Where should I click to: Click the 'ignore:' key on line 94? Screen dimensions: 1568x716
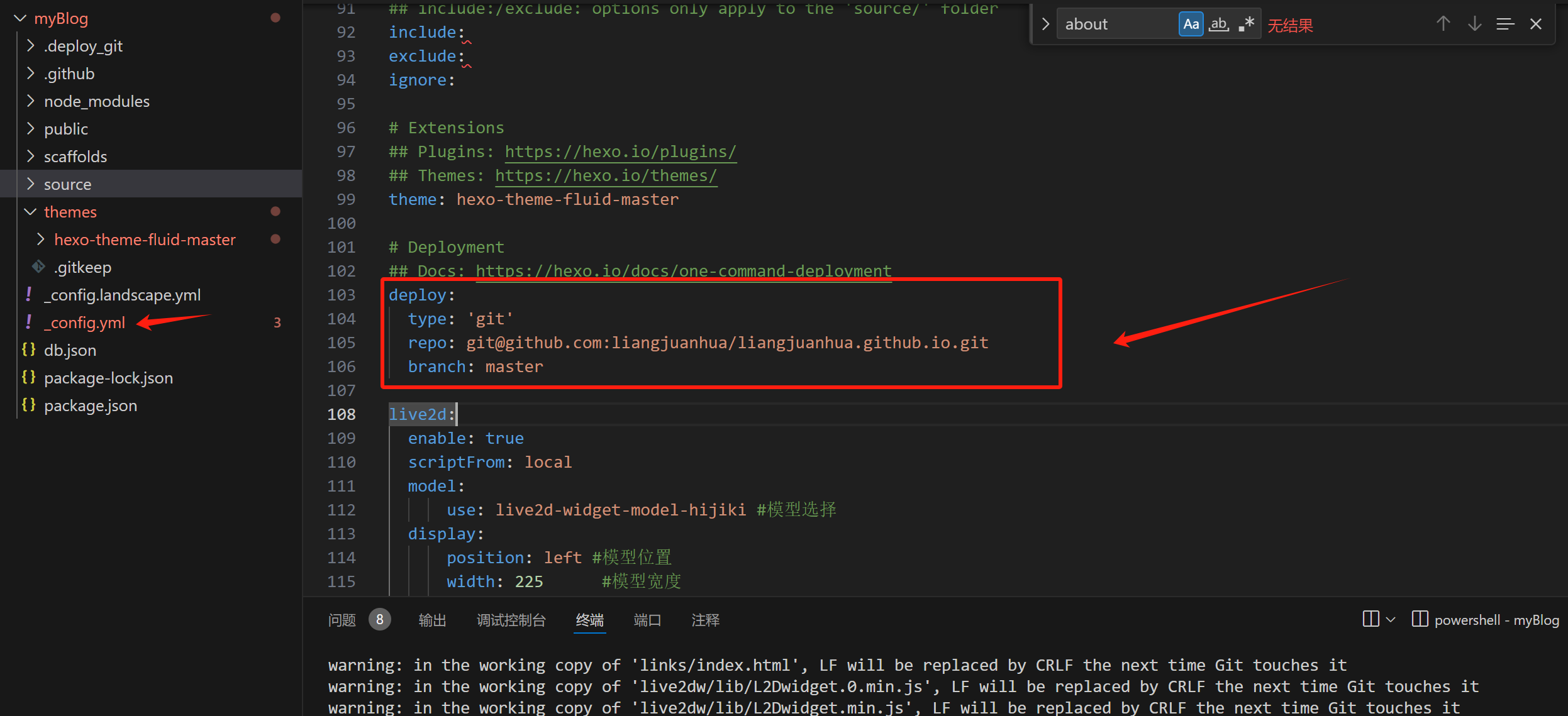tap(421, 80)
